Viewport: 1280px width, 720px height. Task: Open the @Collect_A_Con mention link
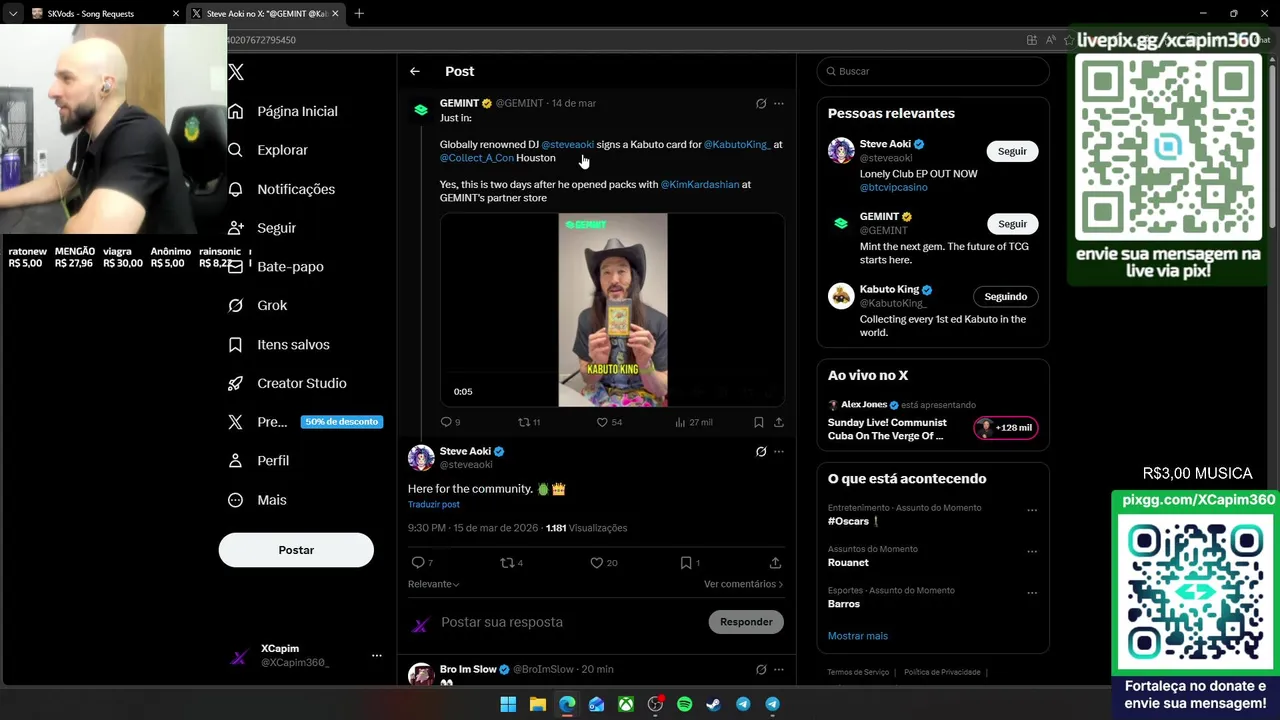tap(477, 158)
